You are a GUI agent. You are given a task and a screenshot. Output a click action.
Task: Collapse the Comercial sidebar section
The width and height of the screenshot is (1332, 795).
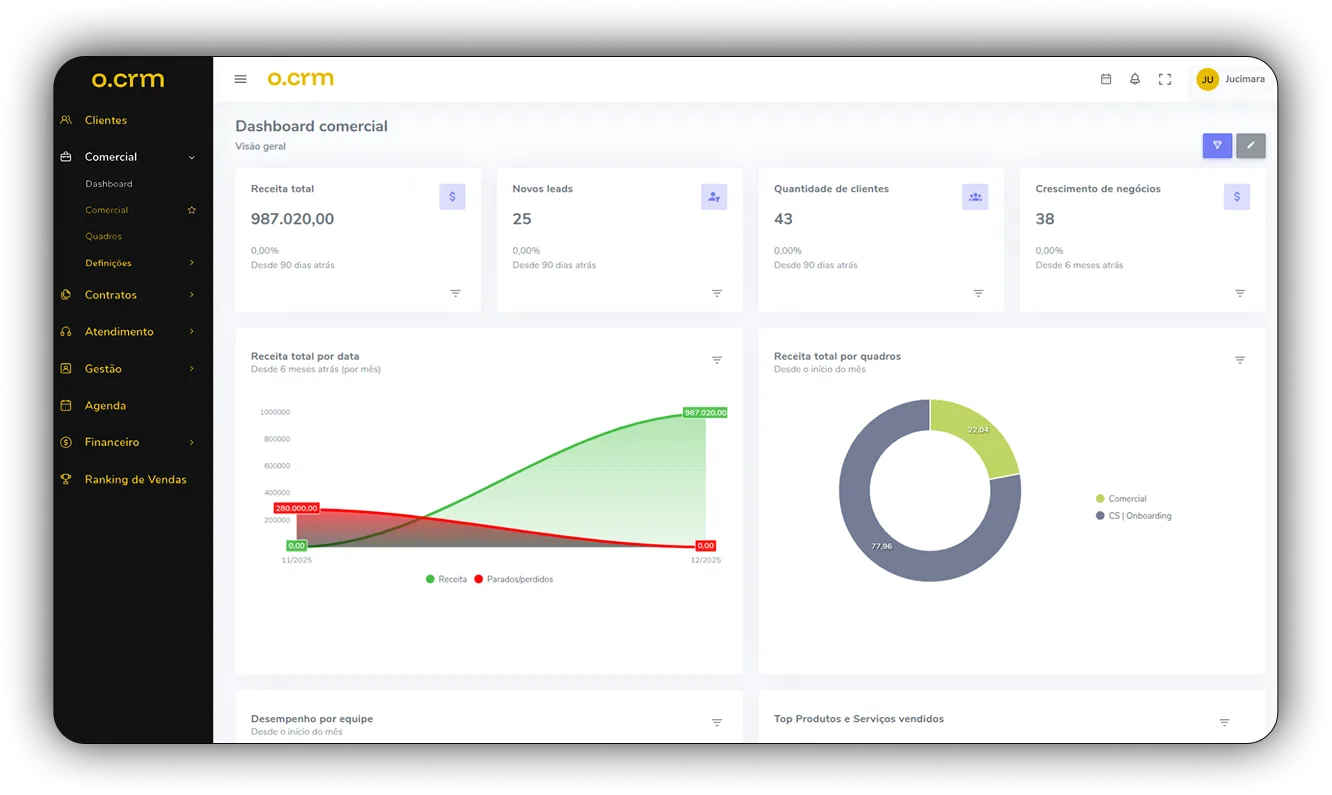(x=192, y=157)
